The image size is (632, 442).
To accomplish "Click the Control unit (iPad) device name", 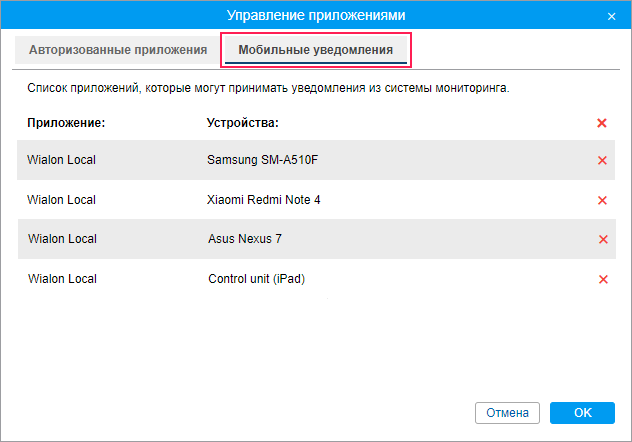I will pyautogui.click(x=256, y=279).
